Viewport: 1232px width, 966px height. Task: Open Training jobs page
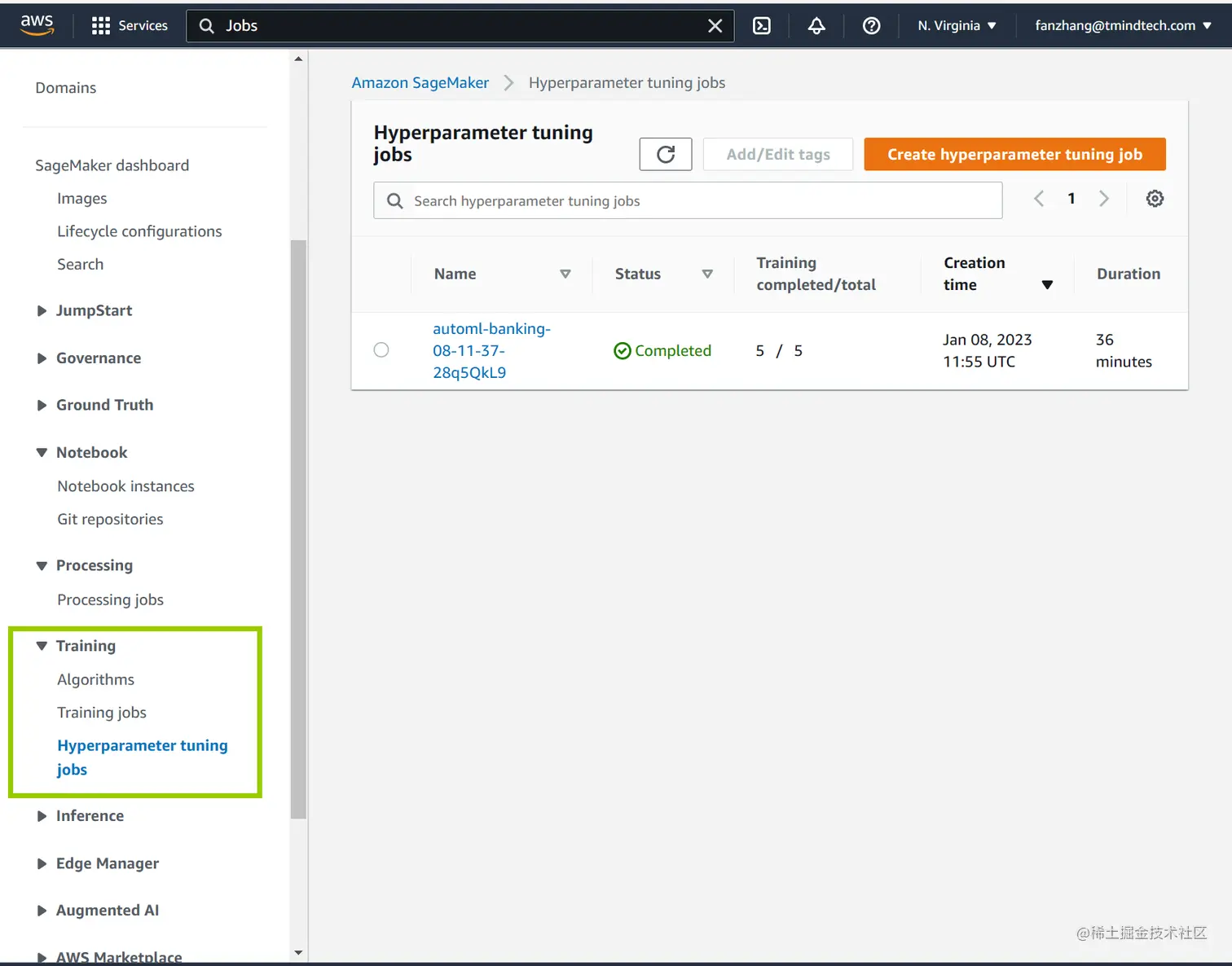(x=102, y=713)
